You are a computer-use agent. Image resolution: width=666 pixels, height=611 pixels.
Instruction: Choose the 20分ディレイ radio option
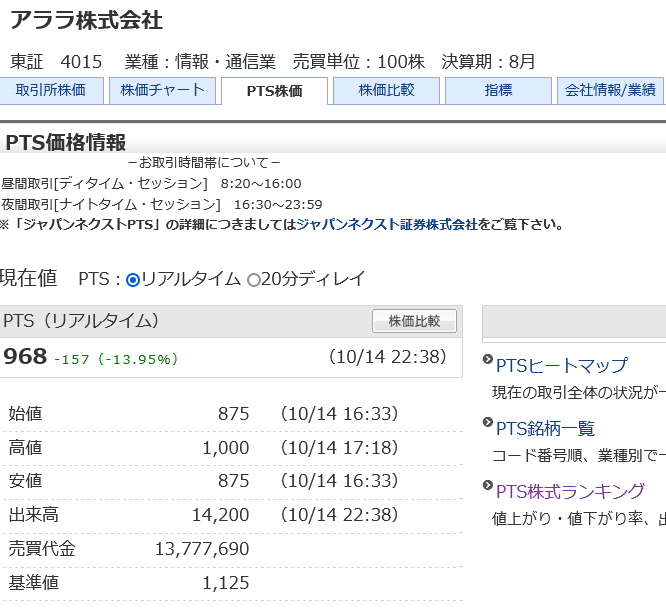click(x=254, y=280)
